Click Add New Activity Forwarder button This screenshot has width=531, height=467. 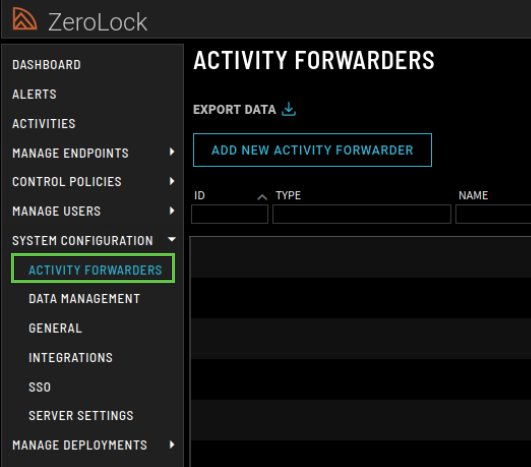(312, 150)
